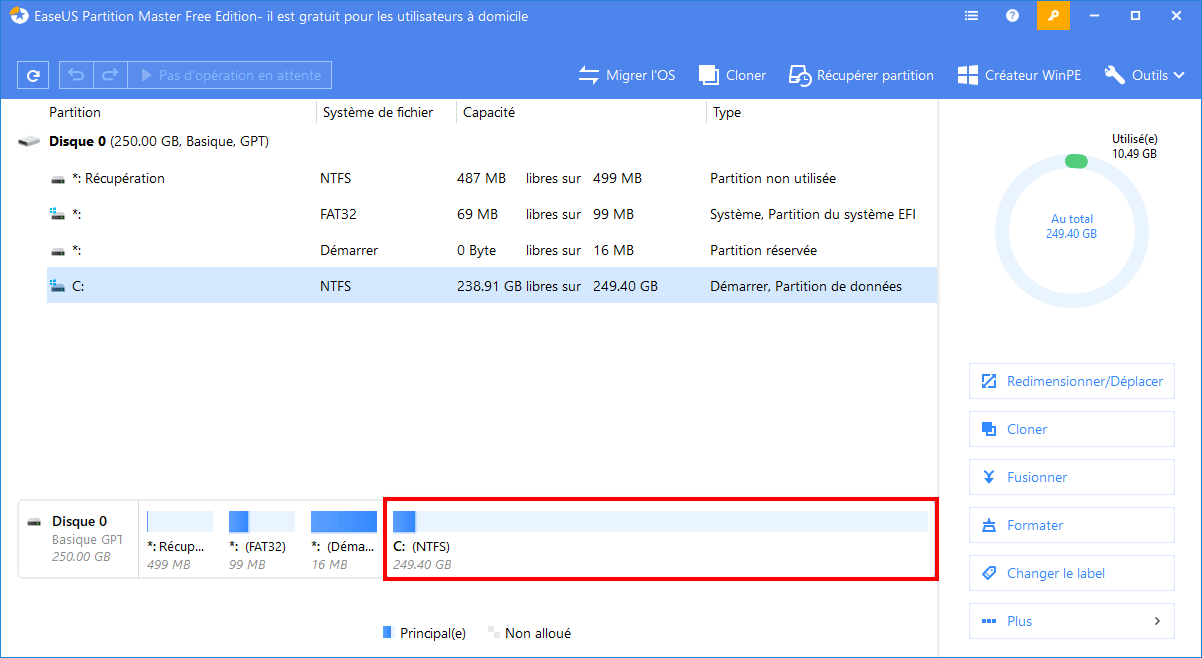This screenshot has width=1202, height=658.
Task: Click the Partition column header
Action: (75, 113)
